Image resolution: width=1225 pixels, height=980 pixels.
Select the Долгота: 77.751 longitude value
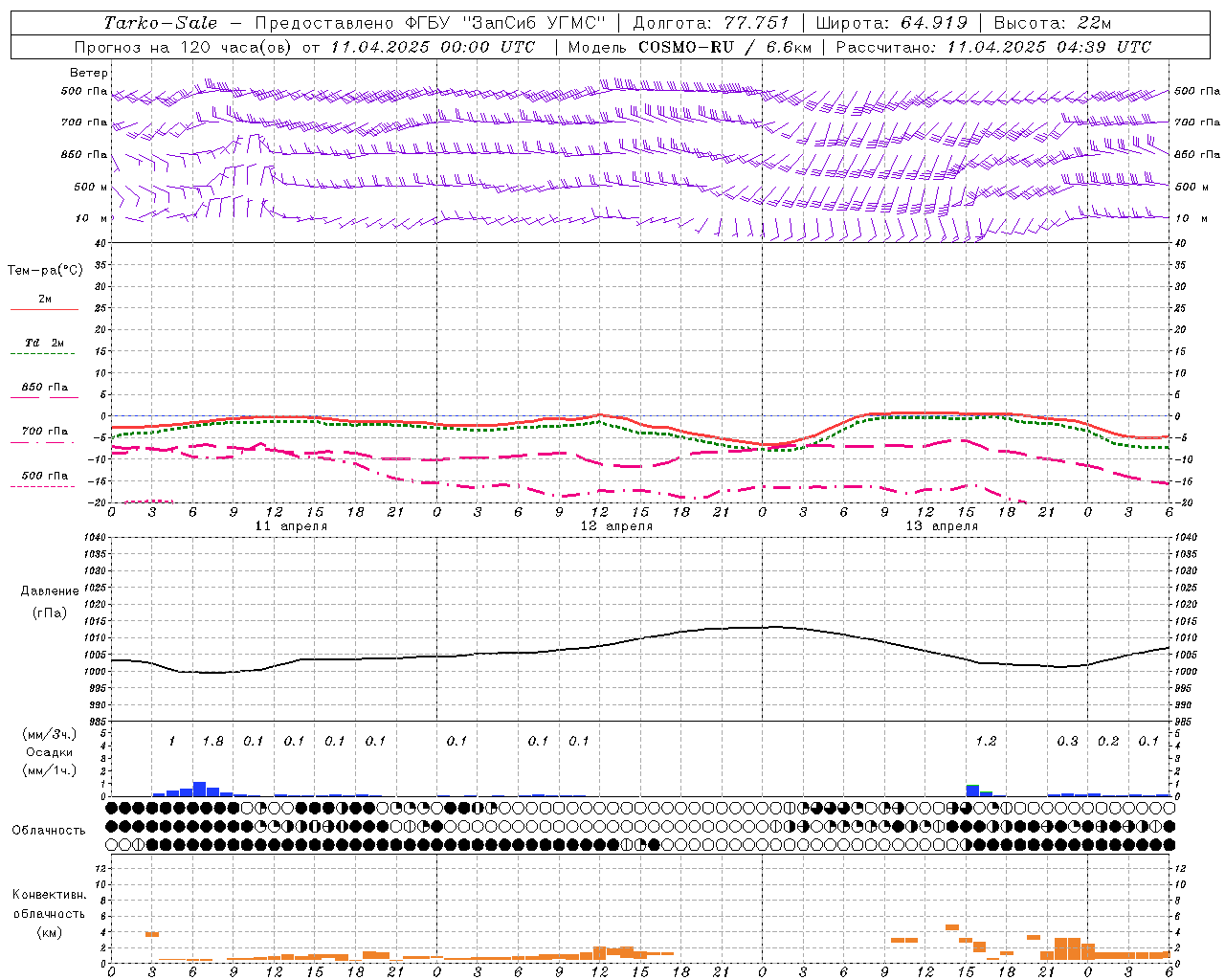pyautogui.click(x=711, y=23)
